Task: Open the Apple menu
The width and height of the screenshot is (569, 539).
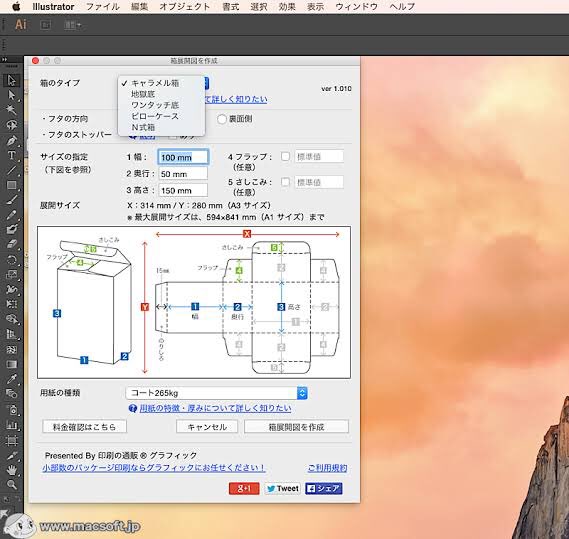Action: [x=16, y=7]
